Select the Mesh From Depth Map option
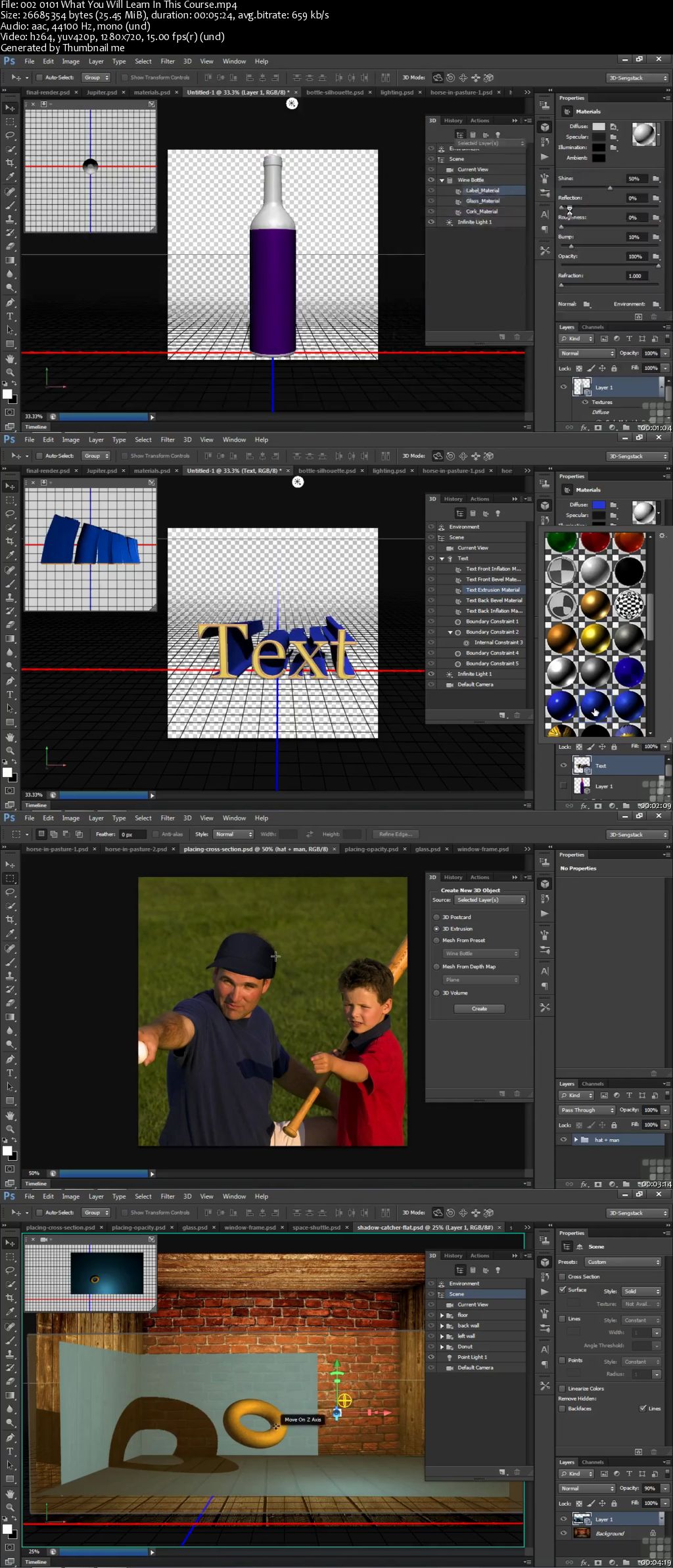 coord(436,967)
